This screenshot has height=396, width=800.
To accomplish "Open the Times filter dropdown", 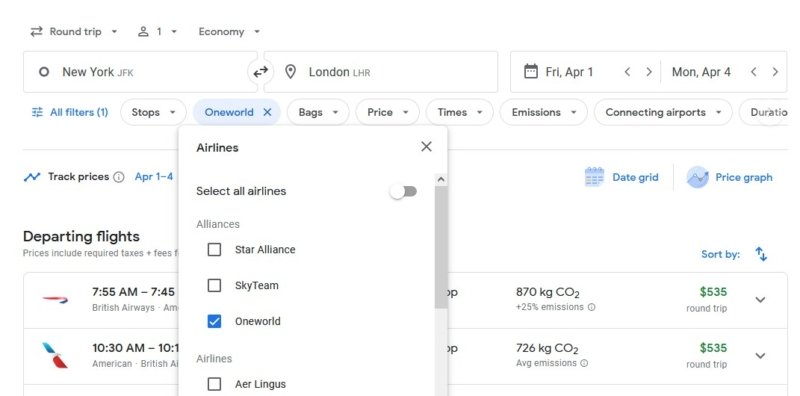I will pyautogui.click(x=459, y=112).
